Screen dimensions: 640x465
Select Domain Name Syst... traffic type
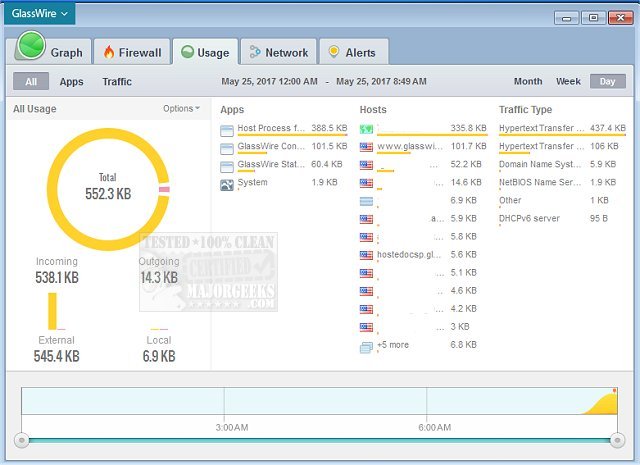[562, 165]
